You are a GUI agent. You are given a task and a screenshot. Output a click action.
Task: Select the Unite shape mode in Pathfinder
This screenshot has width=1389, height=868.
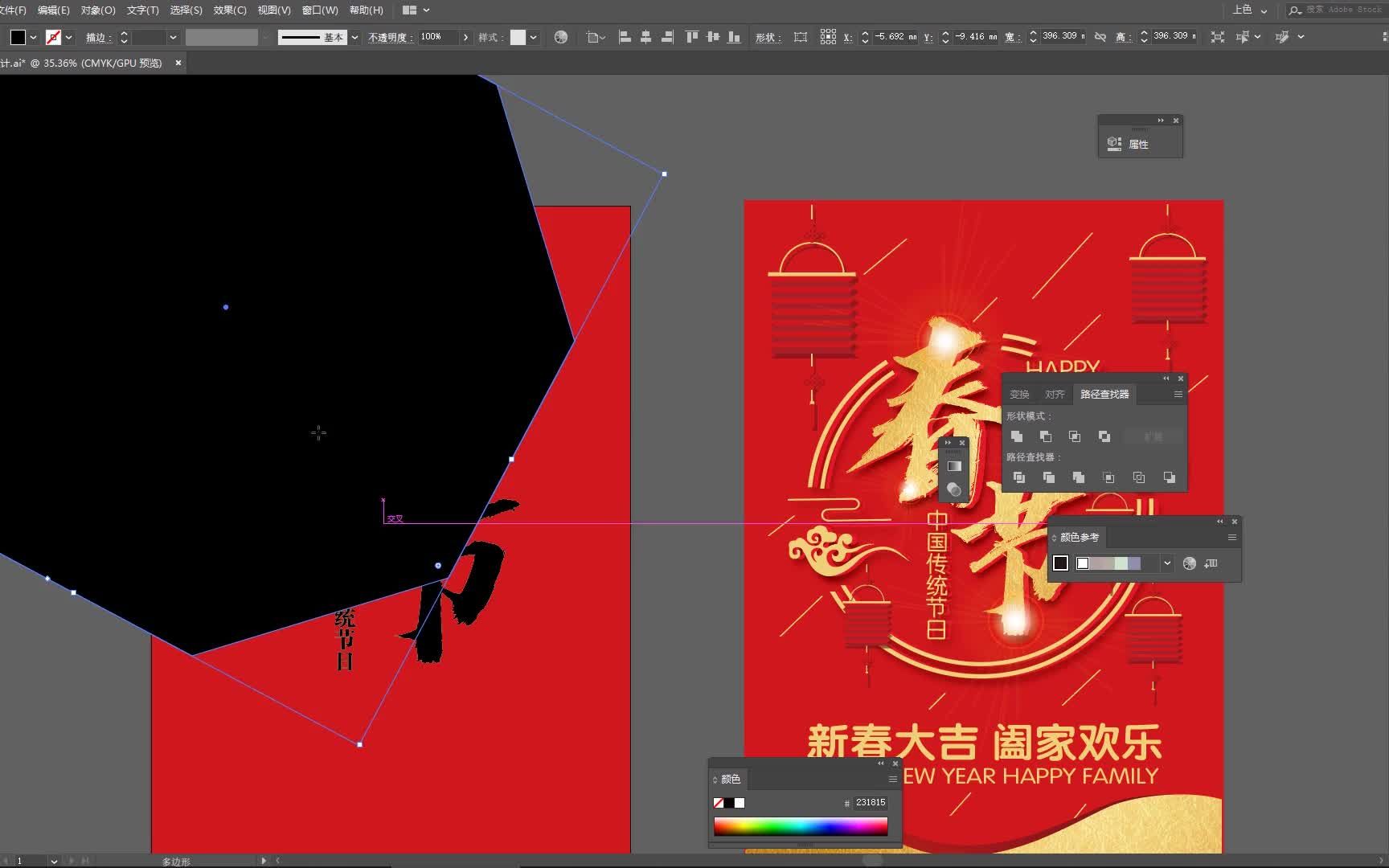1017,436
